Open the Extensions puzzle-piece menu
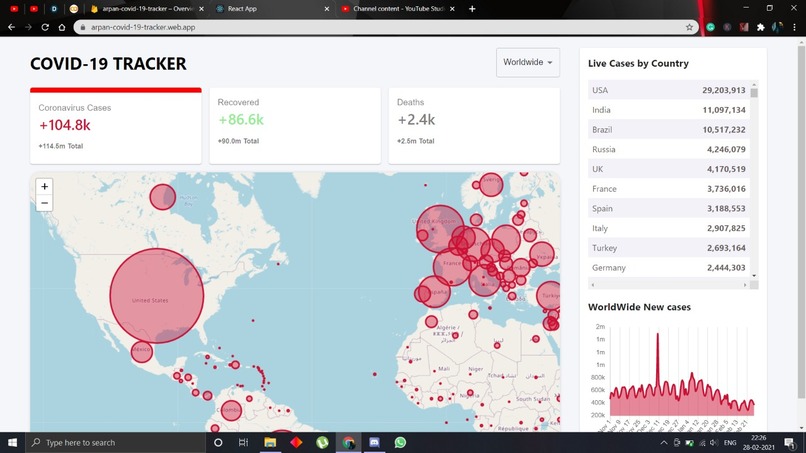806x453 pixels. [x=761, y=27]
